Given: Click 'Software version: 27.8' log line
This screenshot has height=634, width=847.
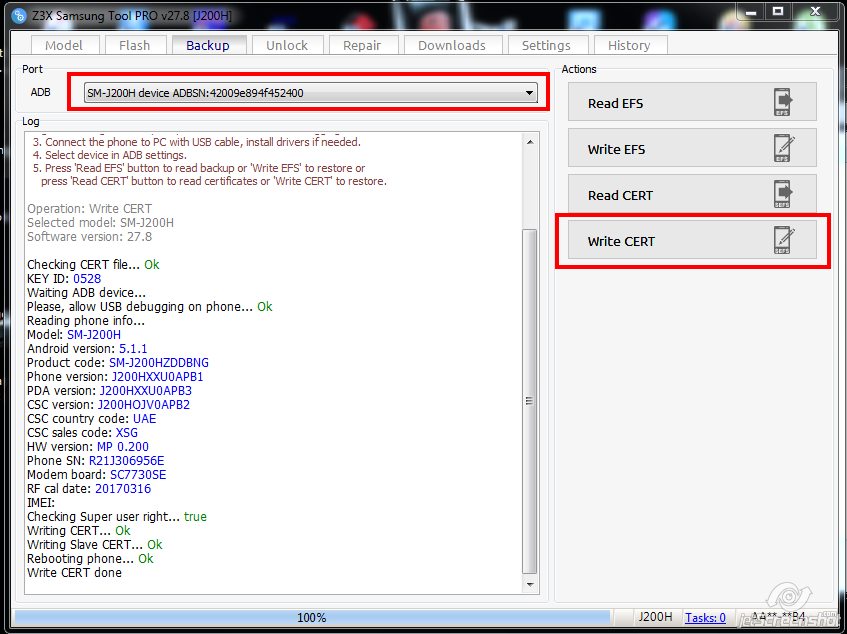Looking at the screenshot, I should click(90, 237).
